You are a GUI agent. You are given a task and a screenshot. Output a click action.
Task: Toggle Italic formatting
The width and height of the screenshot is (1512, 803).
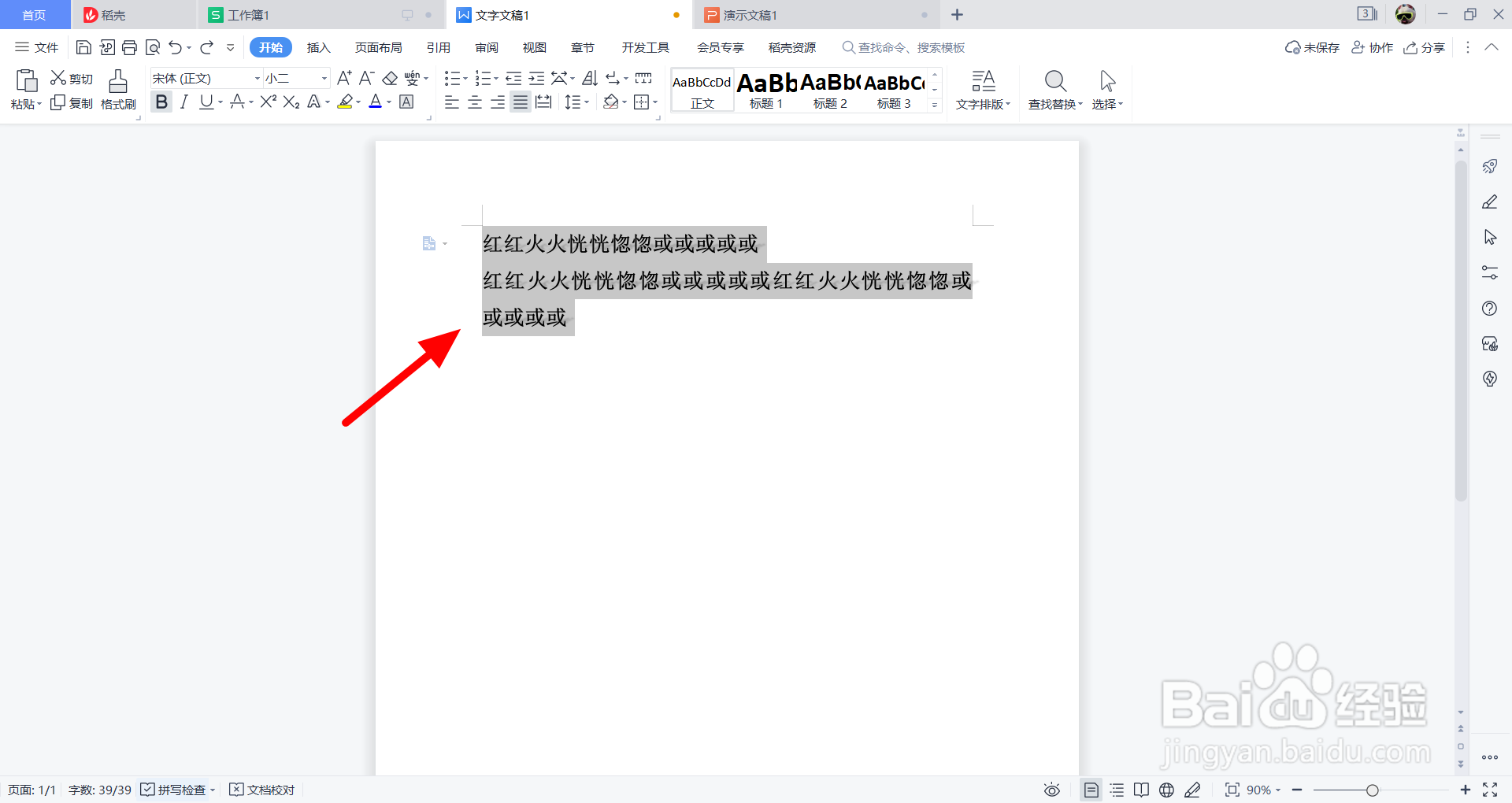click(184, 102)
